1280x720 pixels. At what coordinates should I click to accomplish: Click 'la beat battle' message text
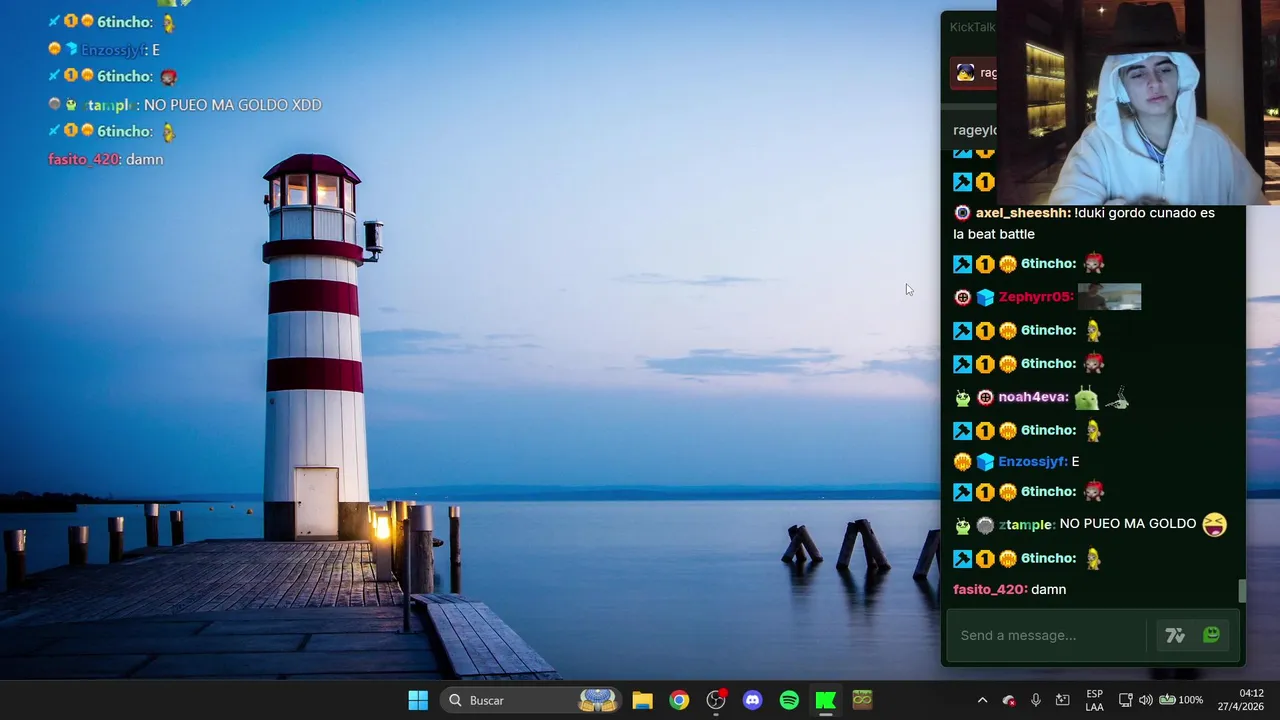pyautogui.click(x=994, y=234)
